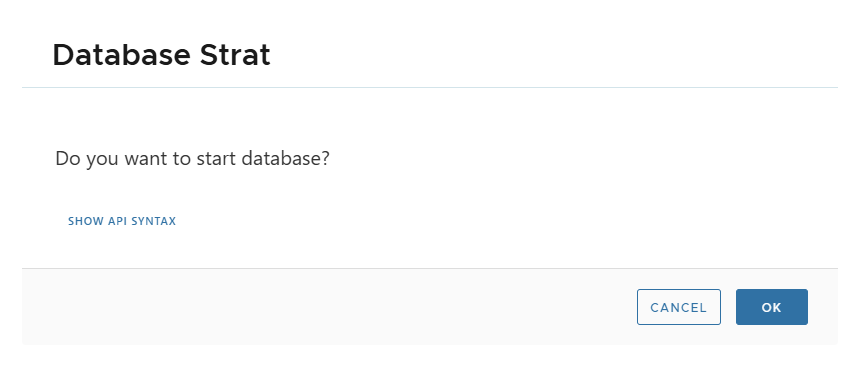Dismiss the dialog using CANCEL

click(x=678, y=307)
